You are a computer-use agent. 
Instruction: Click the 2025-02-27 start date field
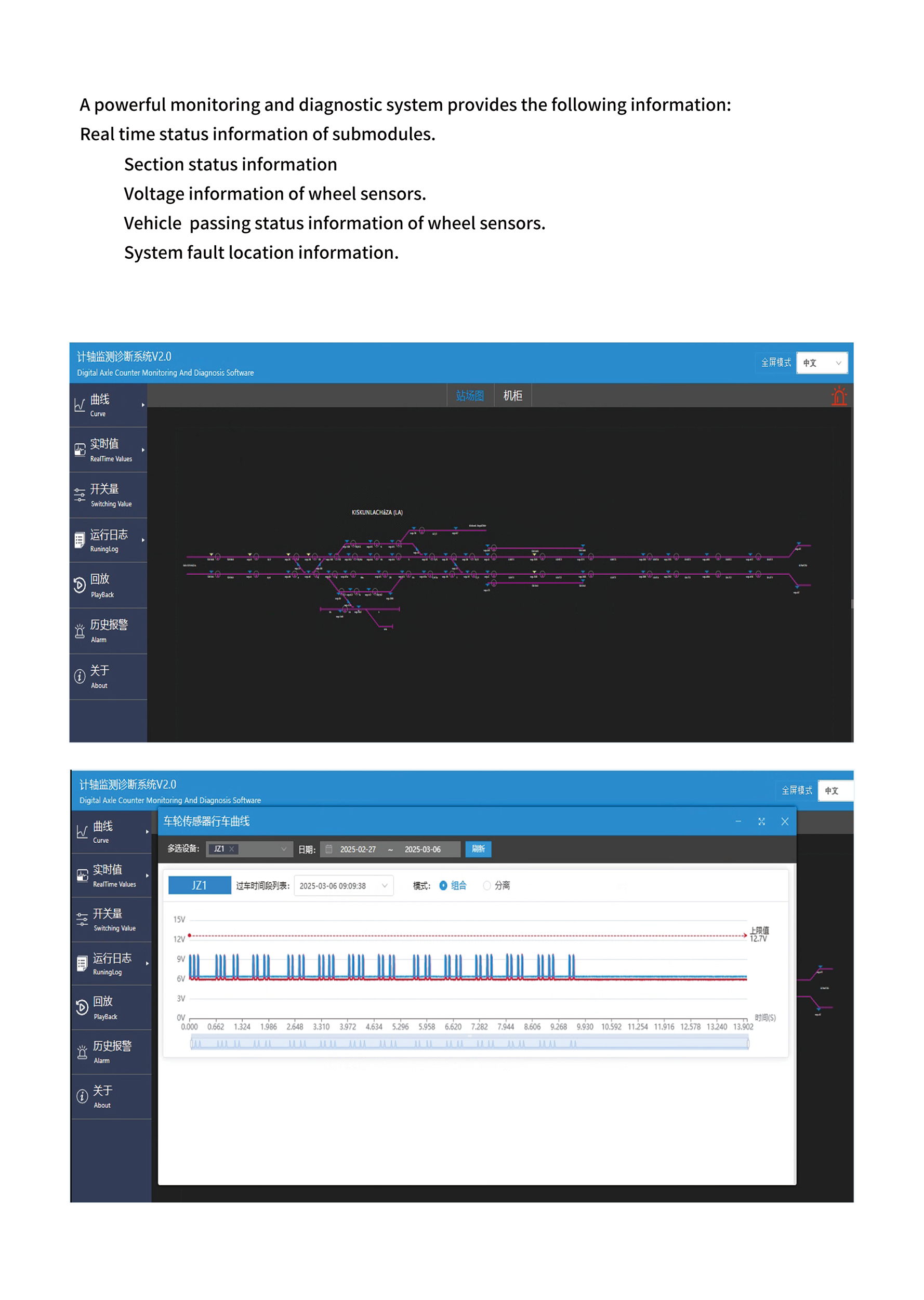(358, 850)
